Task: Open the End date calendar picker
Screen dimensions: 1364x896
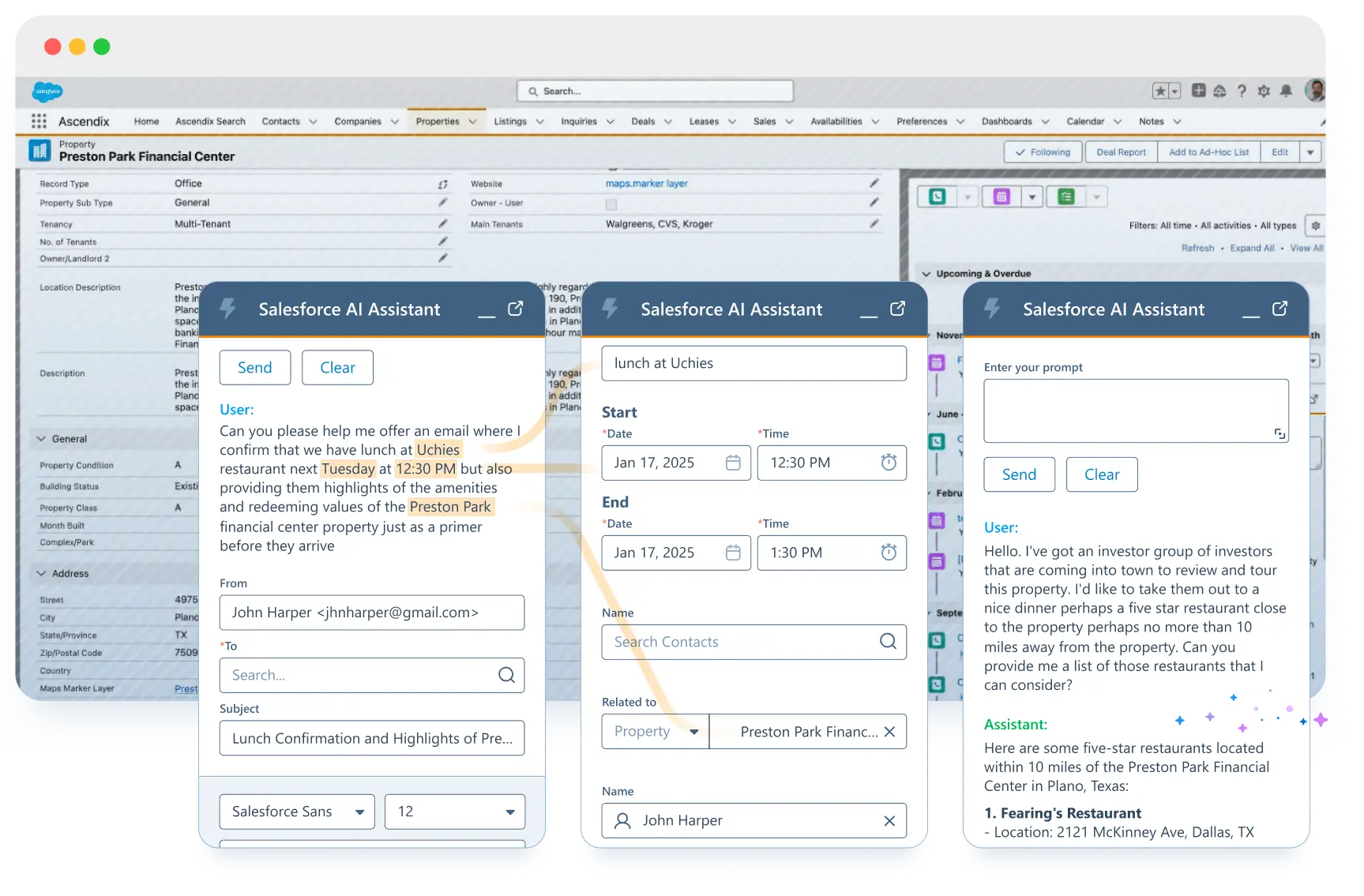Action: point(733,553)
